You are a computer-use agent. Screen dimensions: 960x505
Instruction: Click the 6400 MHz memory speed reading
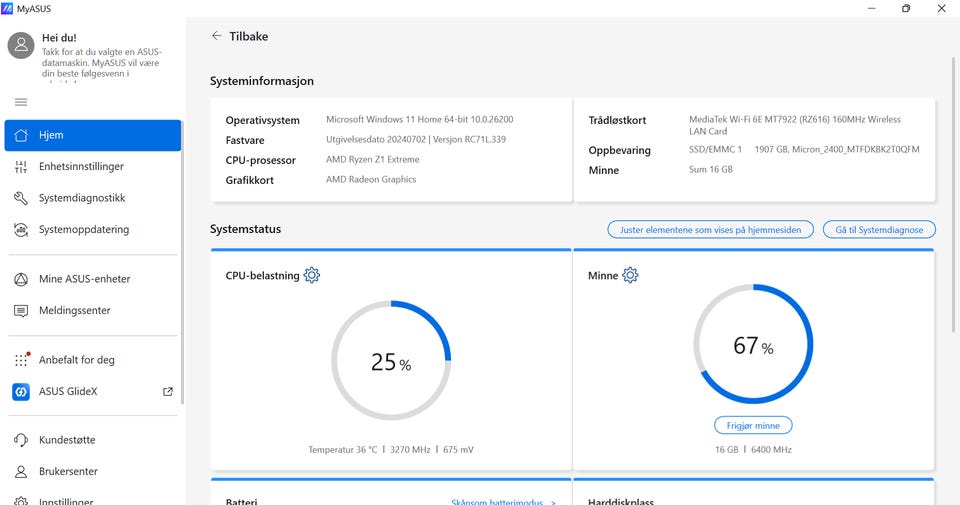point(771,450)
